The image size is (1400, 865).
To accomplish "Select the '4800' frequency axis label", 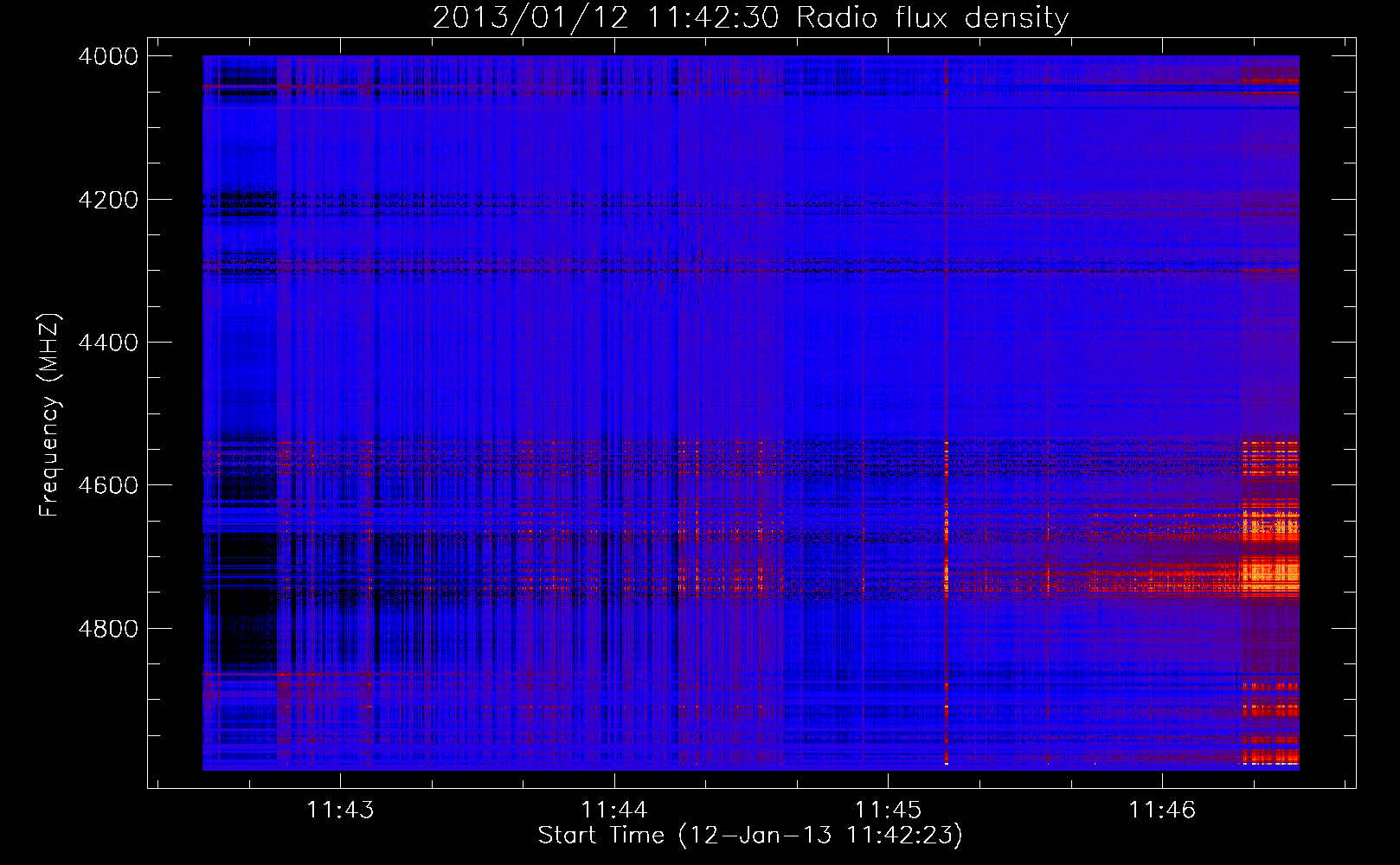I will click(x=108, y=629).
